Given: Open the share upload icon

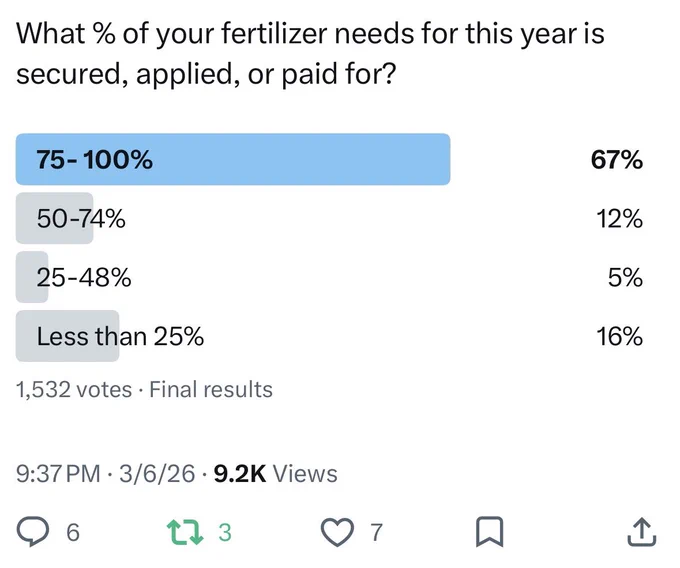Looking at the screenshot, I should click(x=641, y=531).
